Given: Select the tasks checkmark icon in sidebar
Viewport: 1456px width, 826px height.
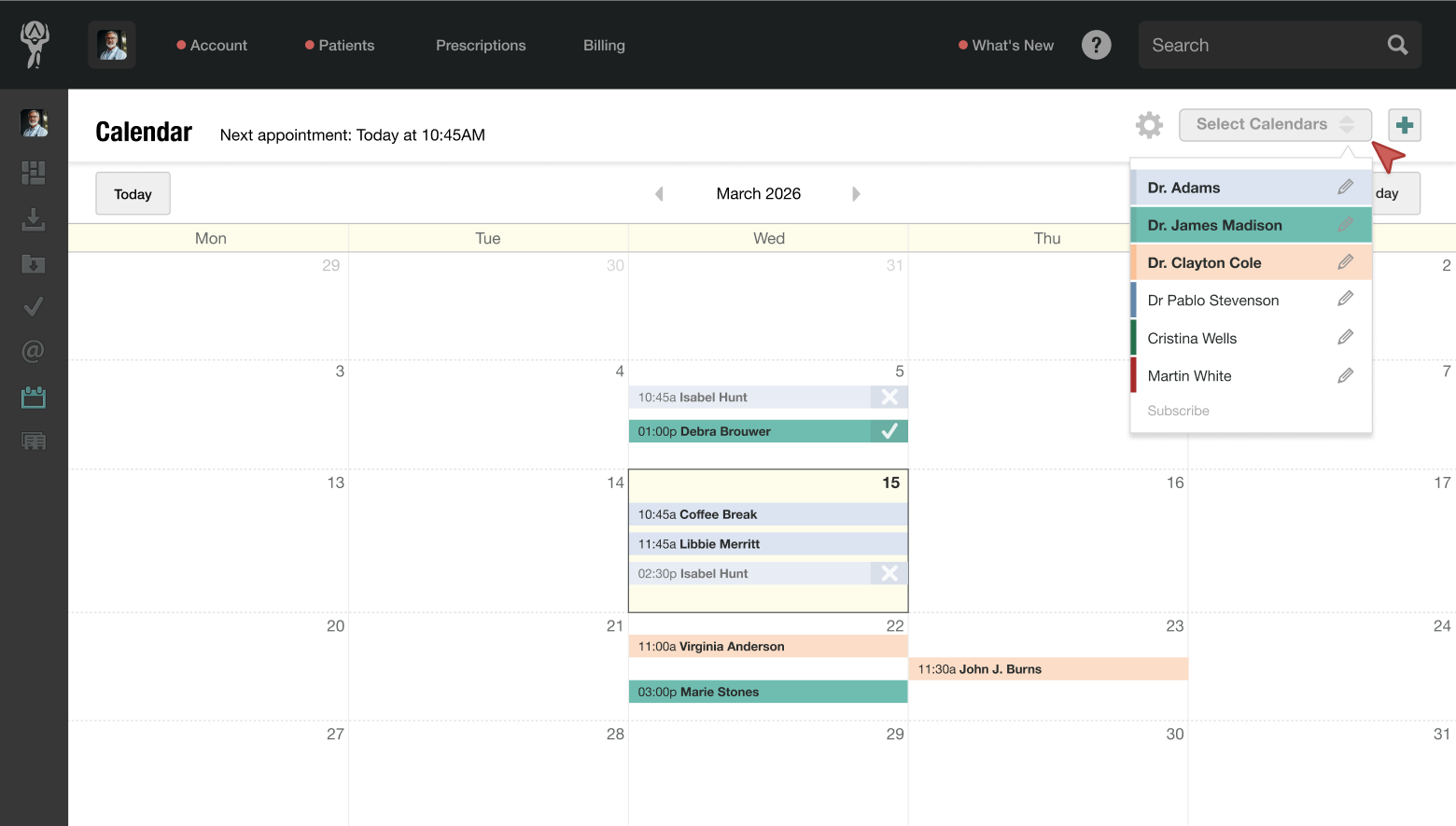Looking at the screenshot, I should pos(33,306).
